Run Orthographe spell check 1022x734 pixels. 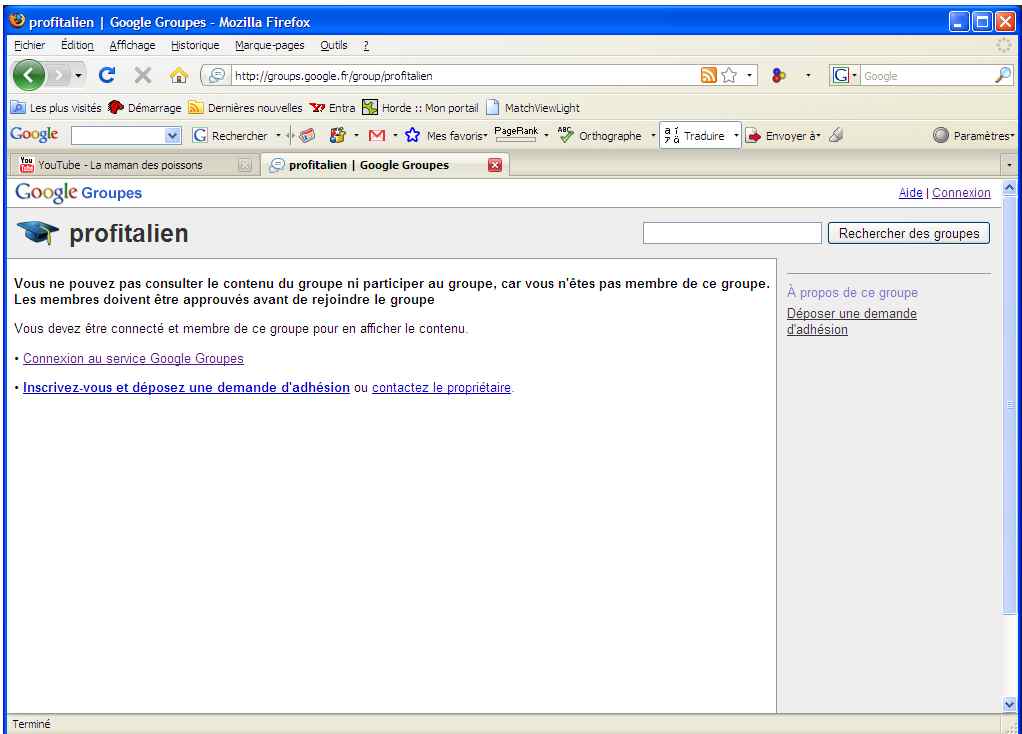click(600, 136)
